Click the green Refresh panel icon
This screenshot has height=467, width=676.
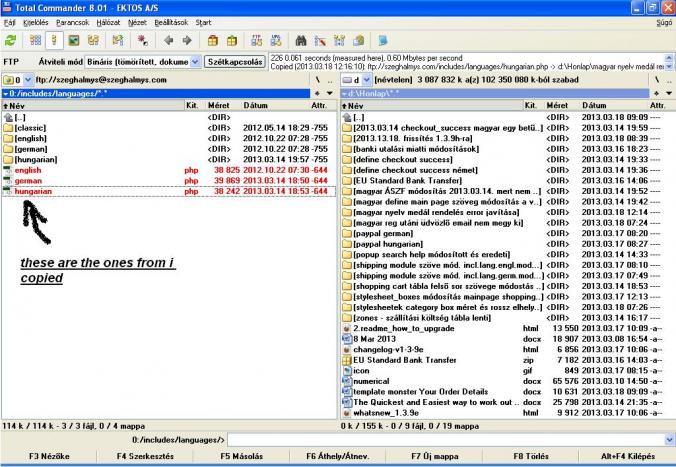(x=10, y=41)
